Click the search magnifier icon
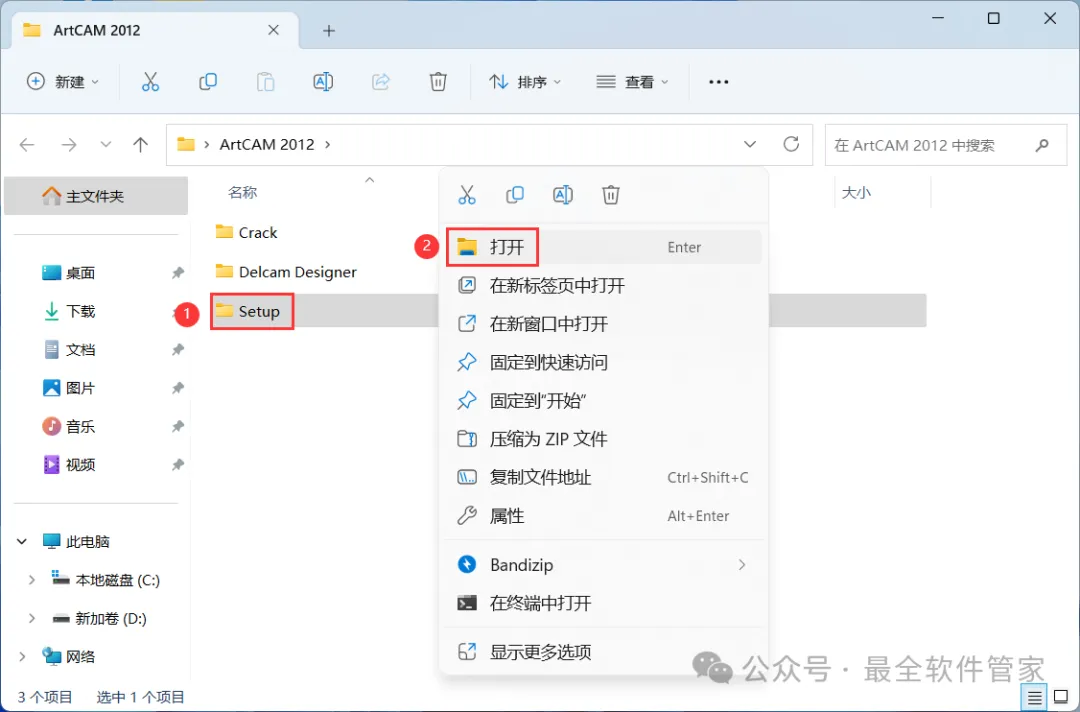This screenshot has width=1080, height=712. click(1042, 145)
